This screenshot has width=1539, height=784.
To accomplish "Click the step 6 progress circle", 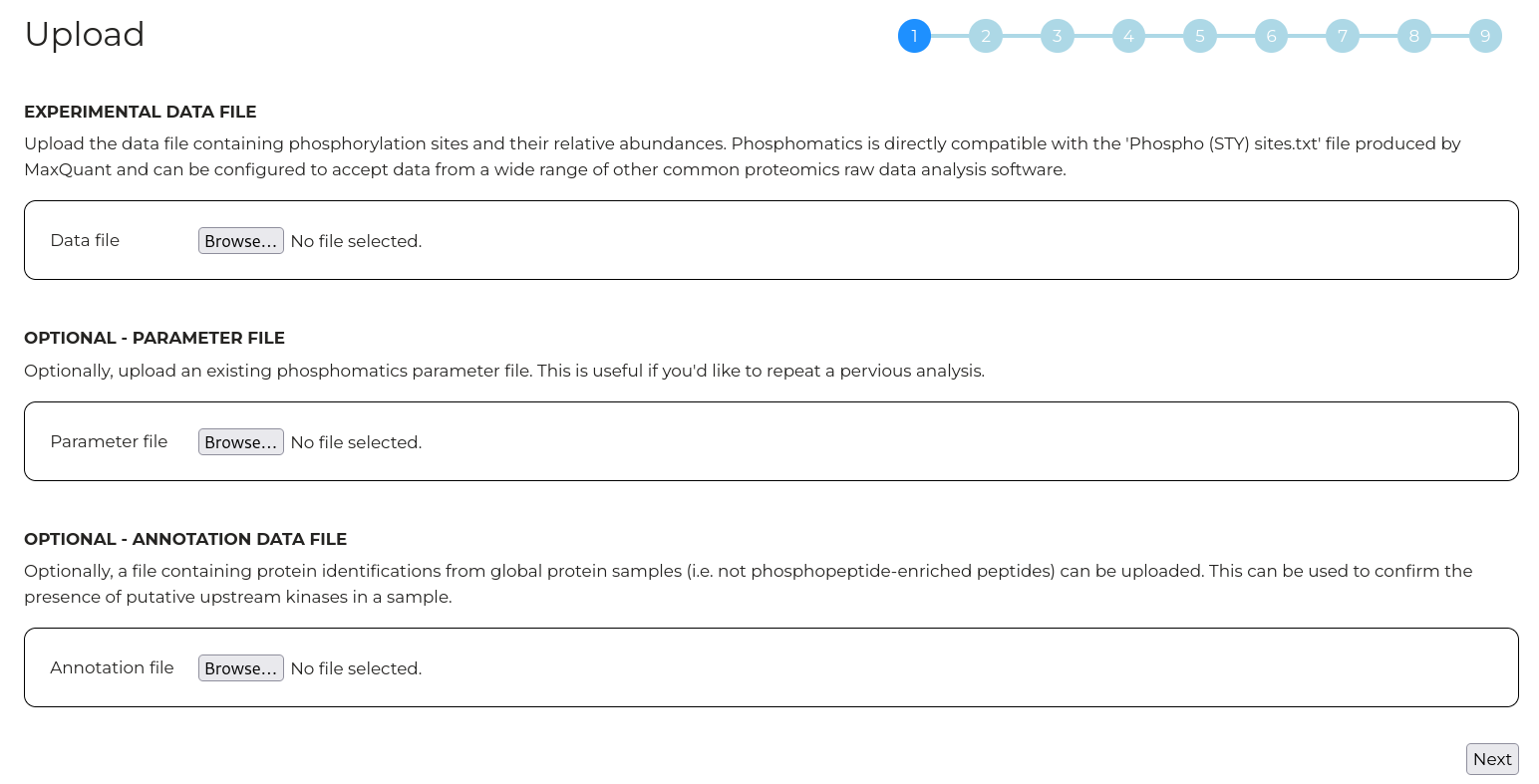I will click(1271, 36).
